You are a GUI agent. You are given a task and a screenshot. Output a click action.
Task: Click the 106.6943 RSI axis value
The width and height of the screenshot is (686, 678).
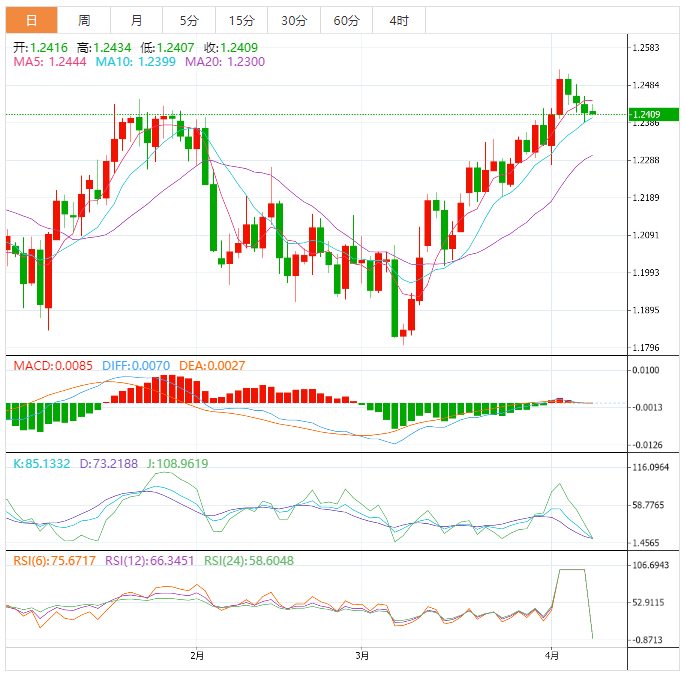pos(651,566)
